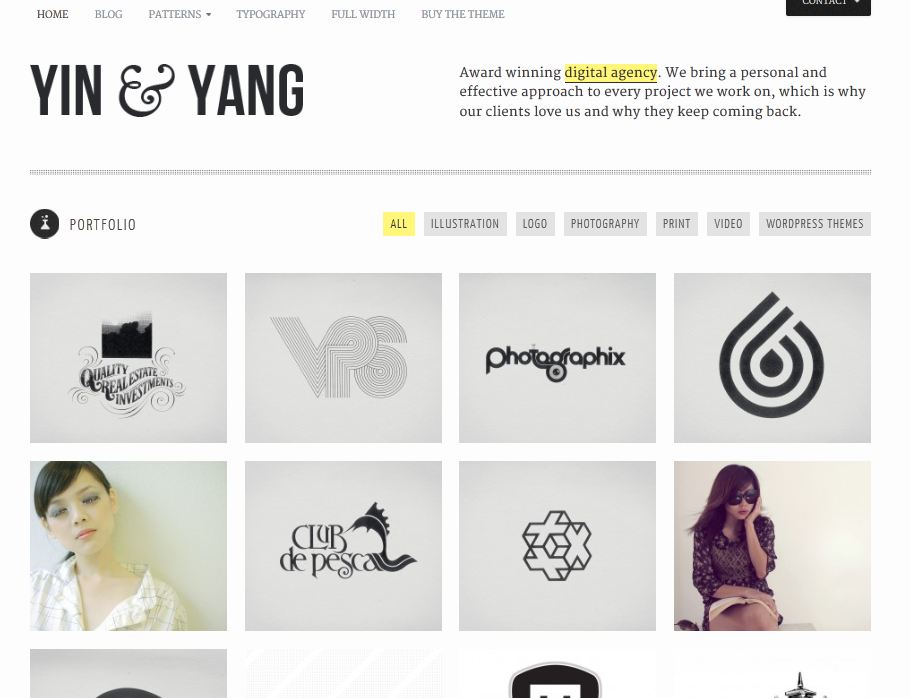Open the water drop logo thumbnail
The width and height of the screenshot is (910, 698).
pos(772,358)
